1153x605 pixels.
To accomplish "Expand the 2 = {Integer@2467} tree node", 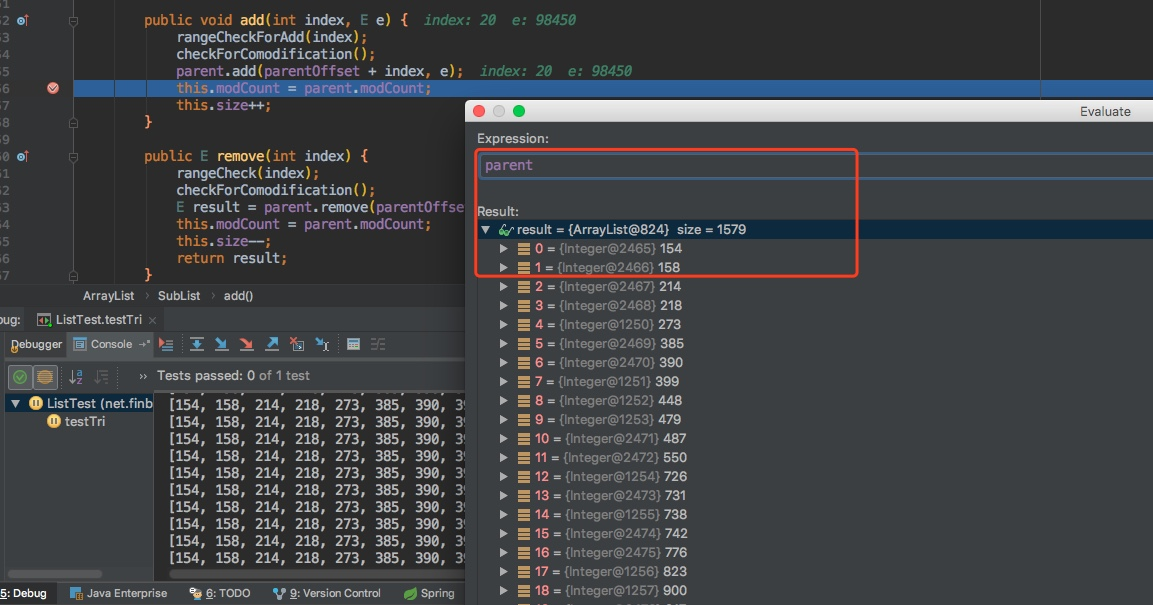I will pyautogui.click(x=504, y=286).
